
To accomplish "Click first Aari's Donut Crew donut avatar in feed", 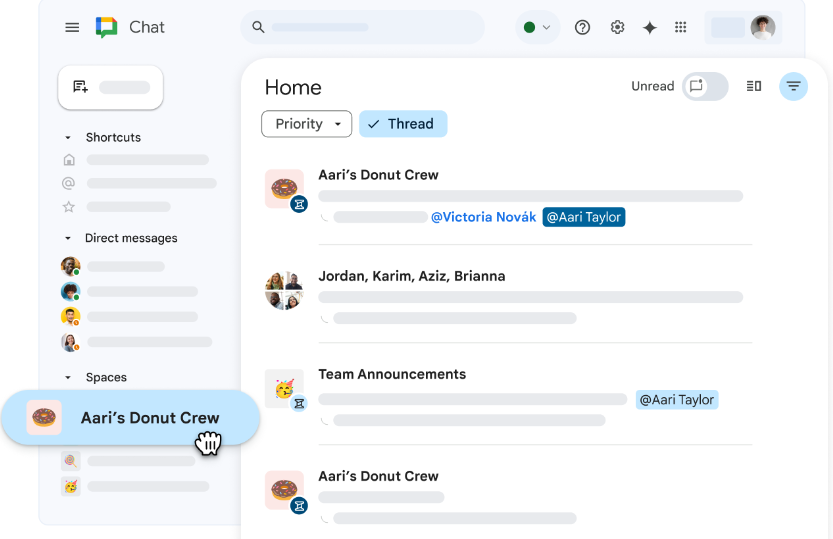I will [284, 189].
